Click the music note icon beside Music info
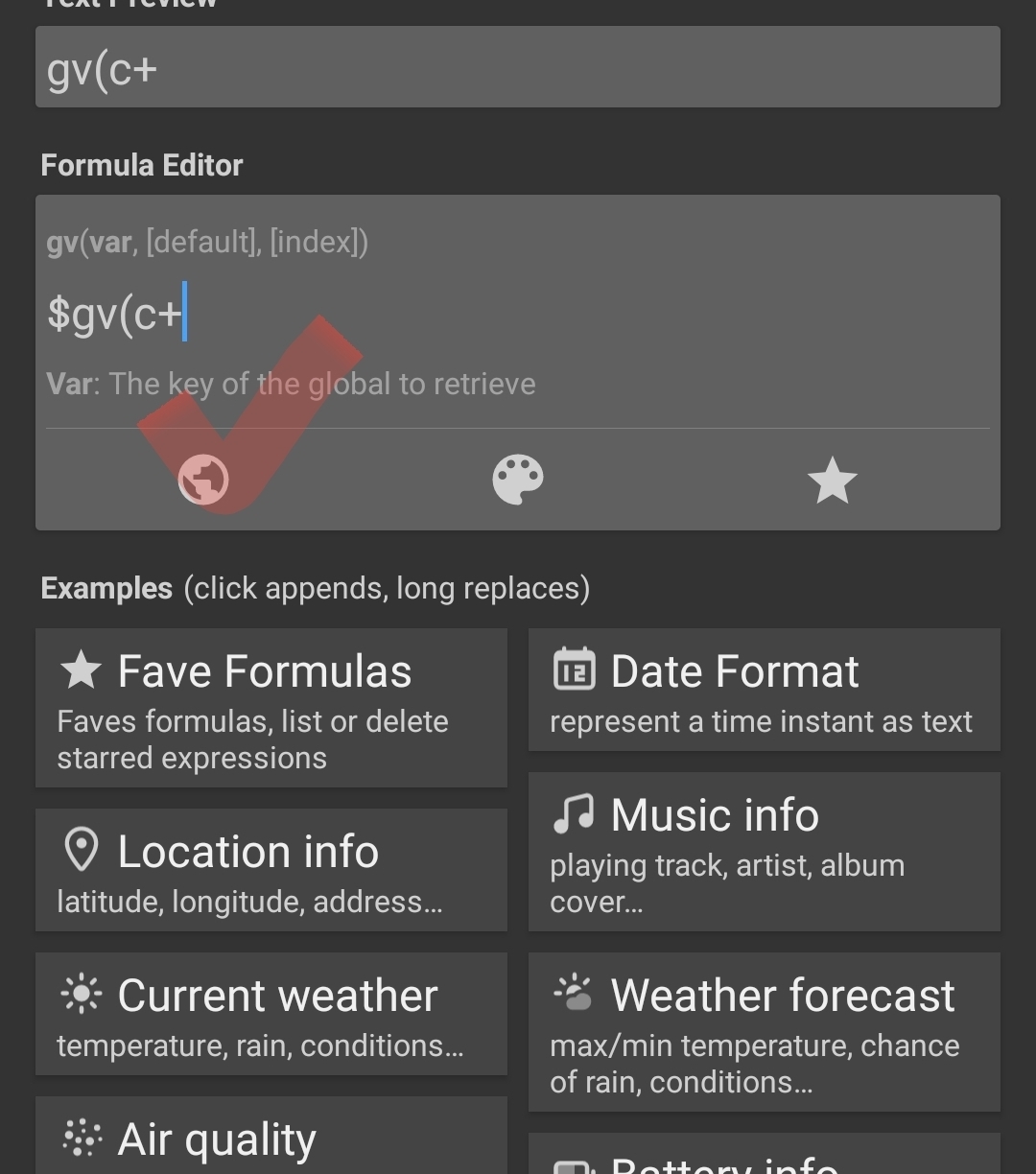Image resolution: width=1036 pixels, height=1174 pixels. [574, 814]
